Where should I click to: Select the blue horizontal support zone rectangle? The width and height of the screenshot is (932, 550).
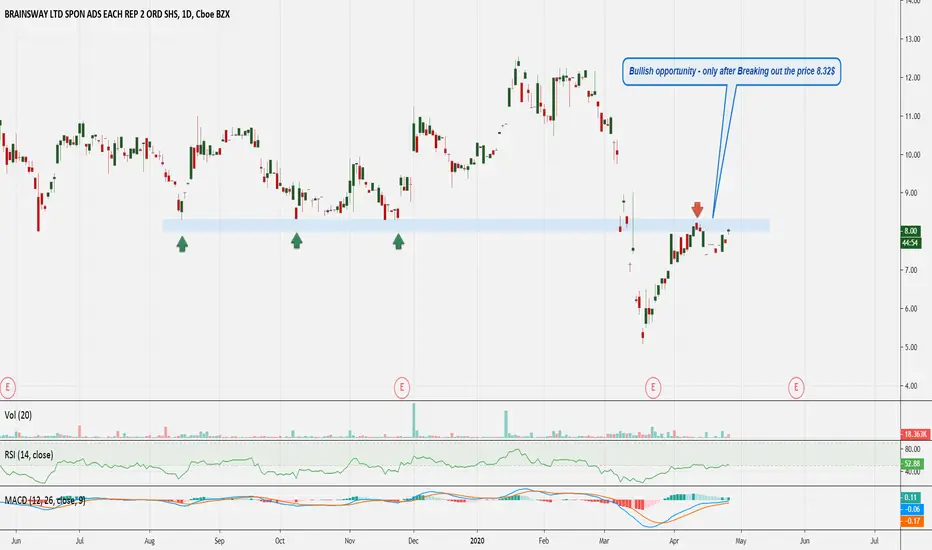[x=466, y=225]
